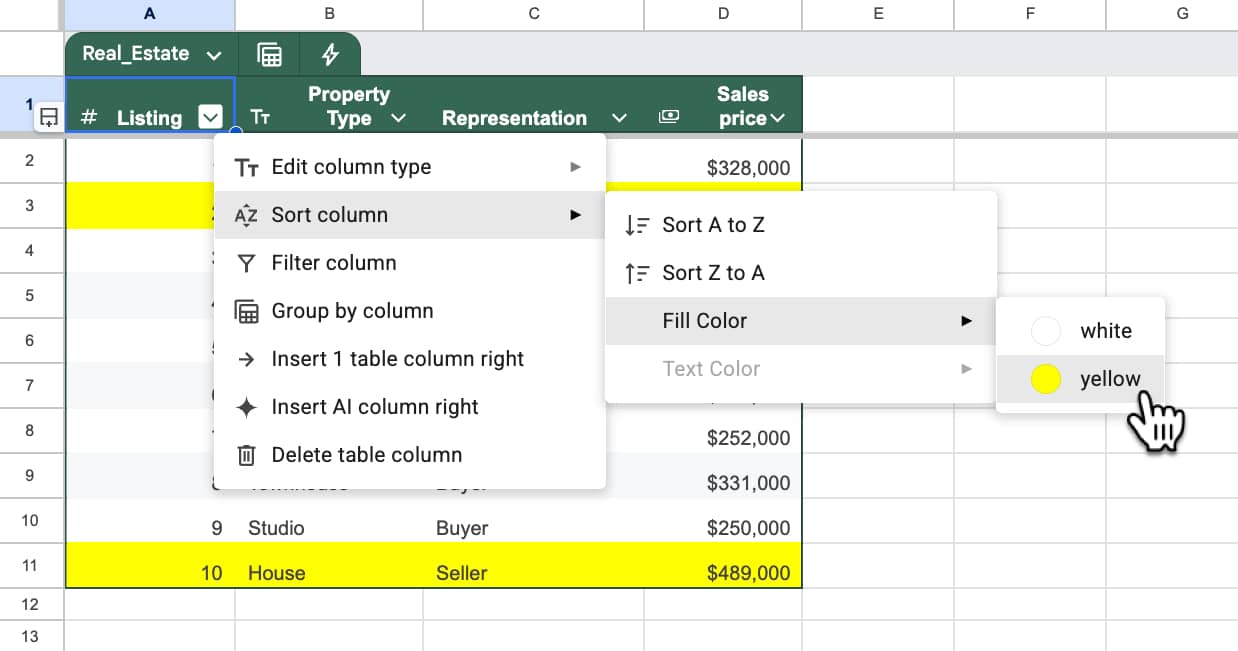Click the currency icon in Sales price header
The width and height of the screenshot is (1238, 651).
tap(669, 118)
